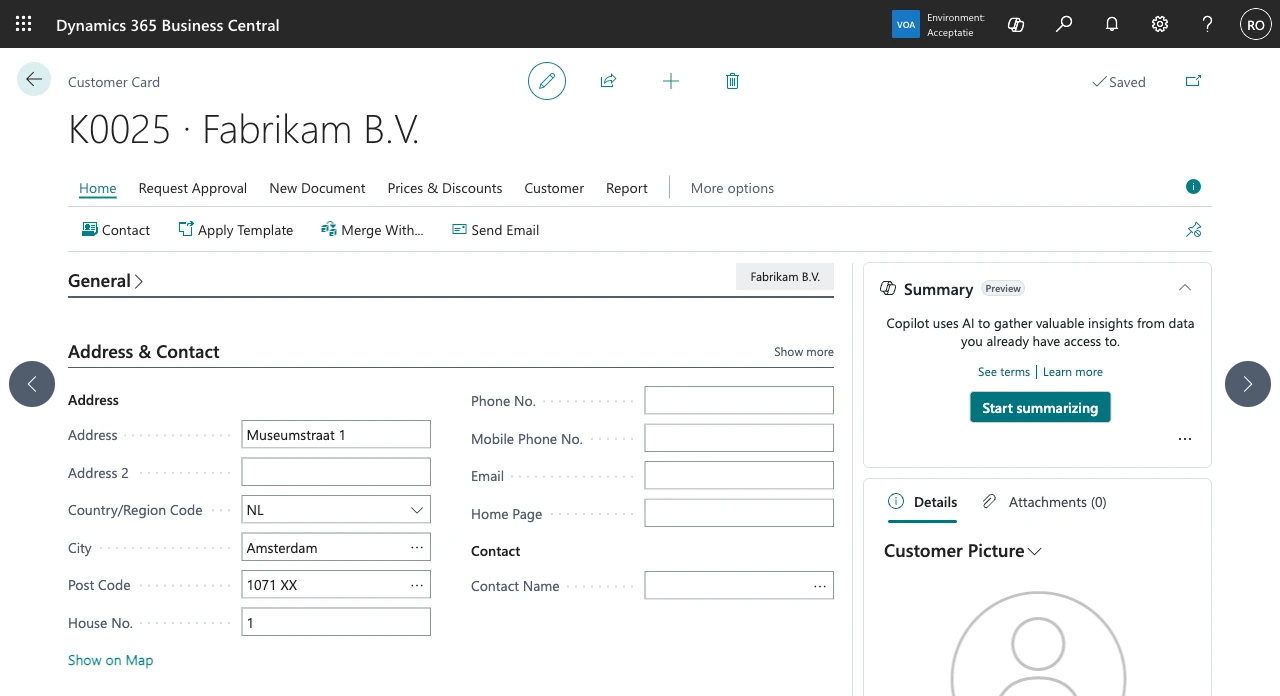Open the Customer menu
The width and height of the screenshot is (1280, 696).
pyautogui.click(x=554, y=188)
